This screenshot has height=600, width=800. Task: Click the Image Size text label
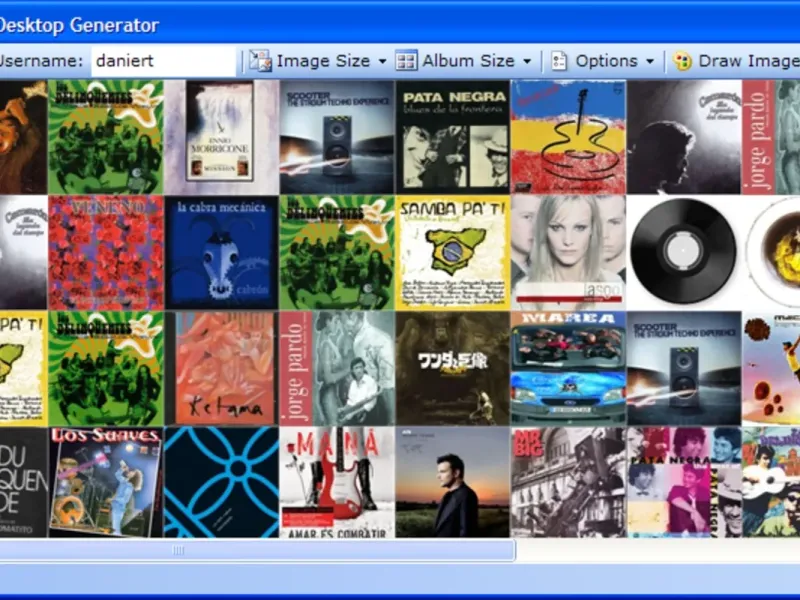(x=323, y=61)
